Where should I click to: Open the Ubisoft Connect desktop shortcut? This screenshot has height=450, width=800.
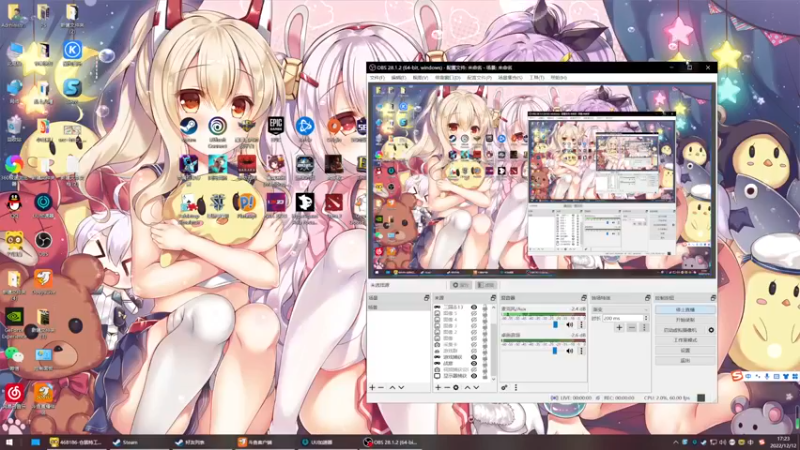[x=217, y=131]
